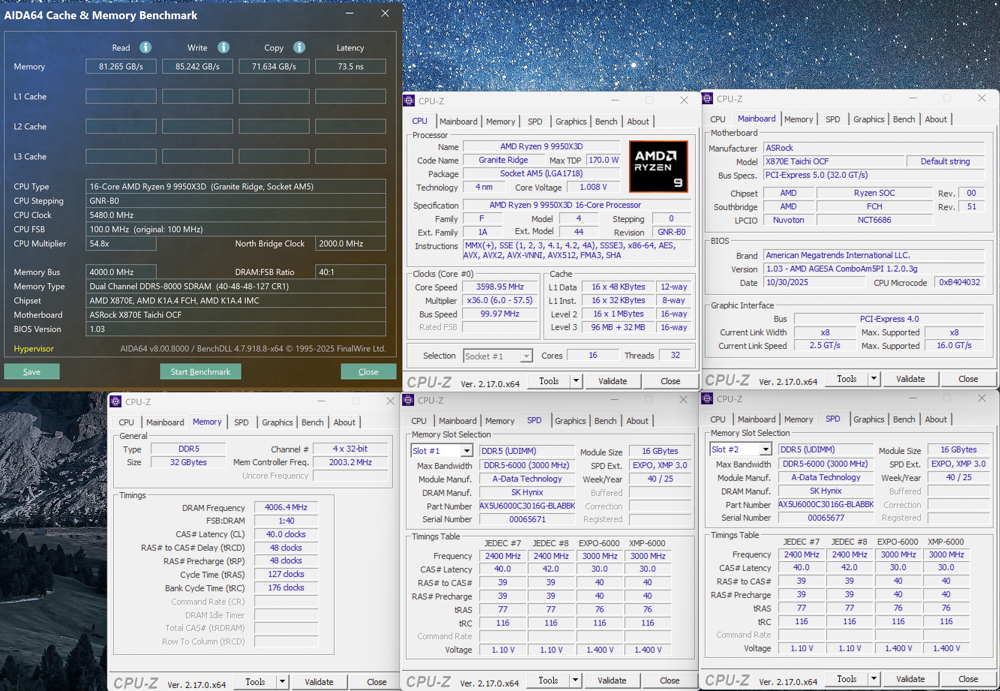Open Tools dropdown arrow in Ryzen processor window
Image resolution: width=1000 pixels, height=691 pixels.
coord(576,381)
